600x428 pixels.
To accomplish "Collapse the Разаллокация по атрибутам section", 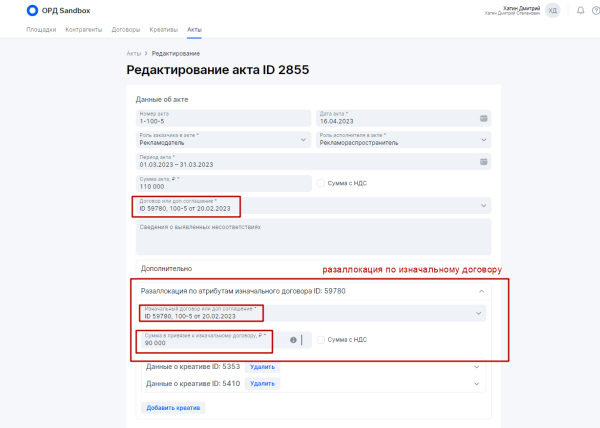I will click(x=479, y=291).
